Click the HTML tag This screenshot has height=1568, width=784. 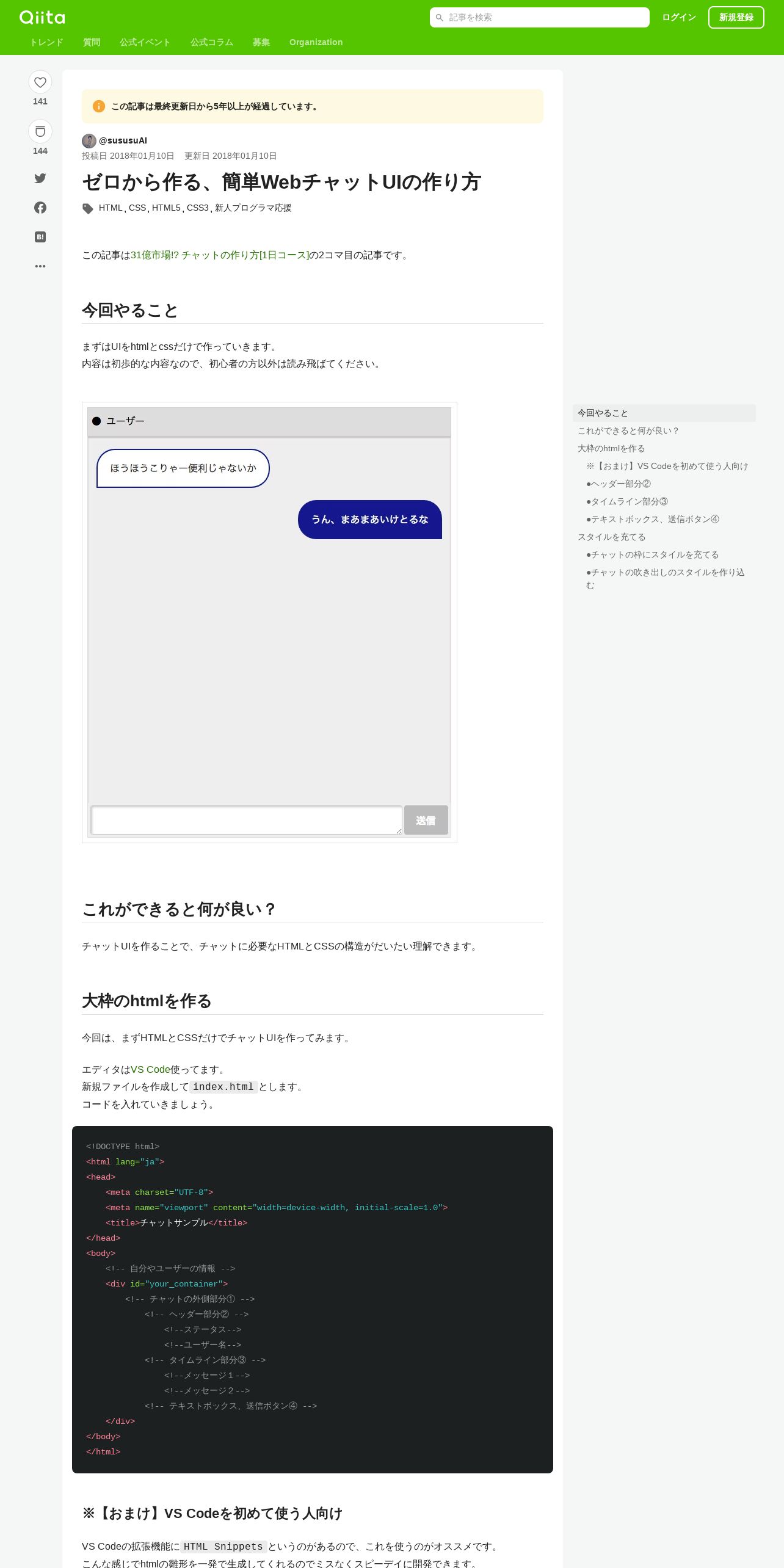[x=111, y=208]
